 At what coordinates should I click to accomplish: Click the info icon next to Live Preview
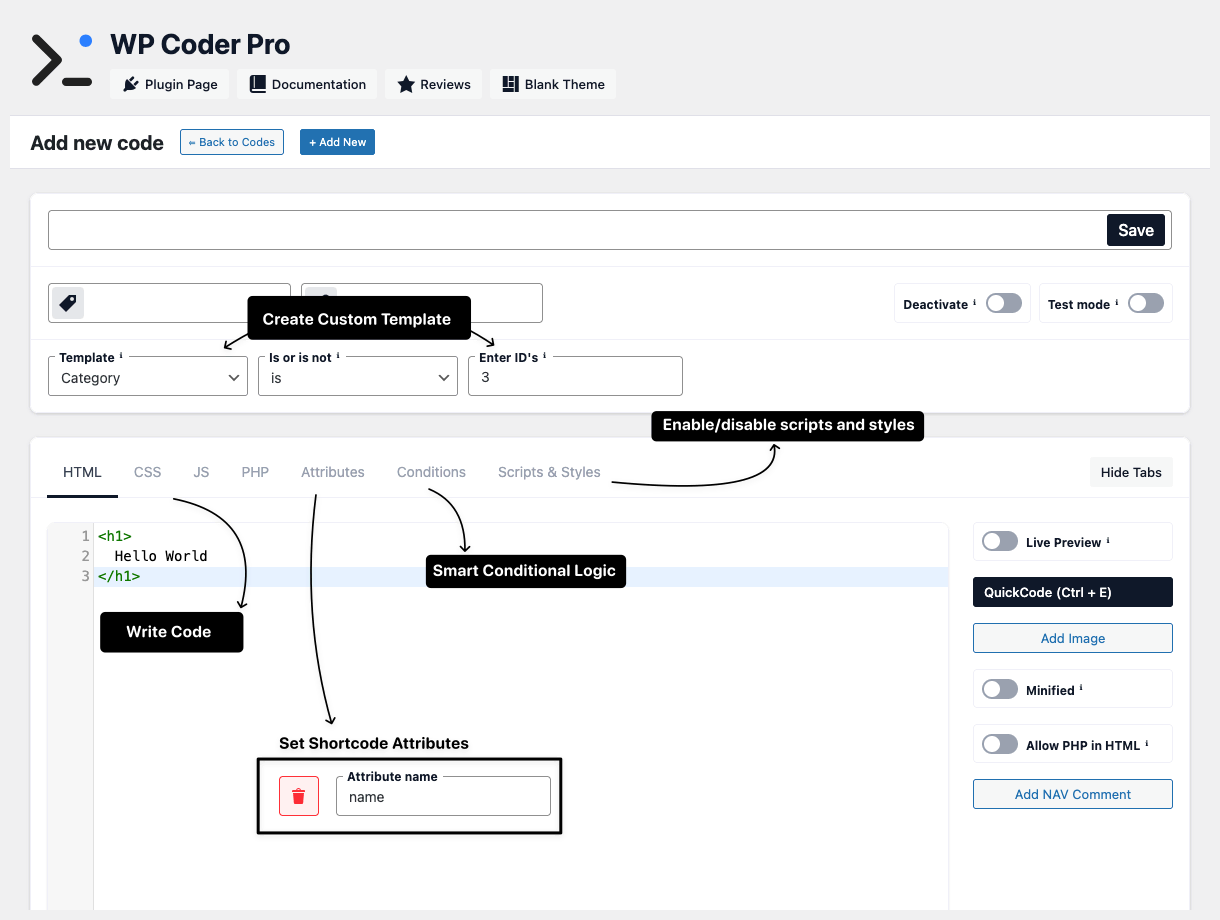pyautogui.click(x=1108, y=541)
